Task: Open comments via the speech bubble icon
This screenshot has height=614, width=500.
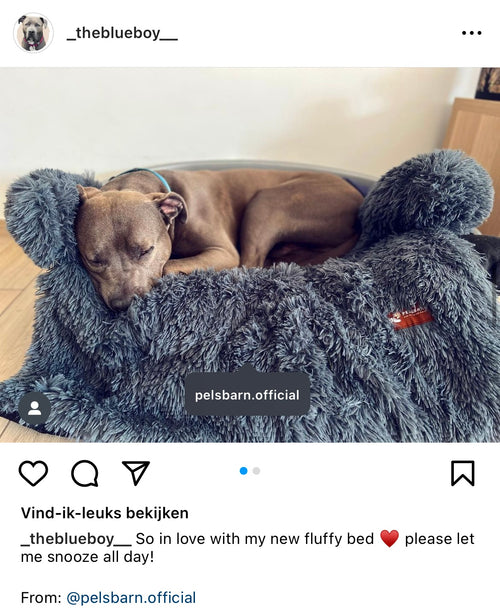Action: point(85,473)
